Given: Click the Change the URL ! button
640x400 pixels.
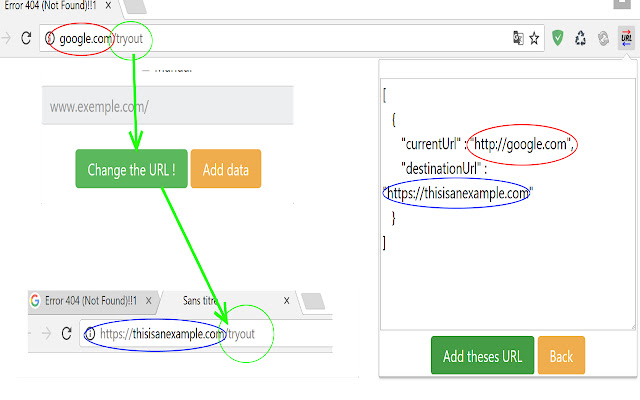Looking at the screenshot, I should [x=131, y=169].
